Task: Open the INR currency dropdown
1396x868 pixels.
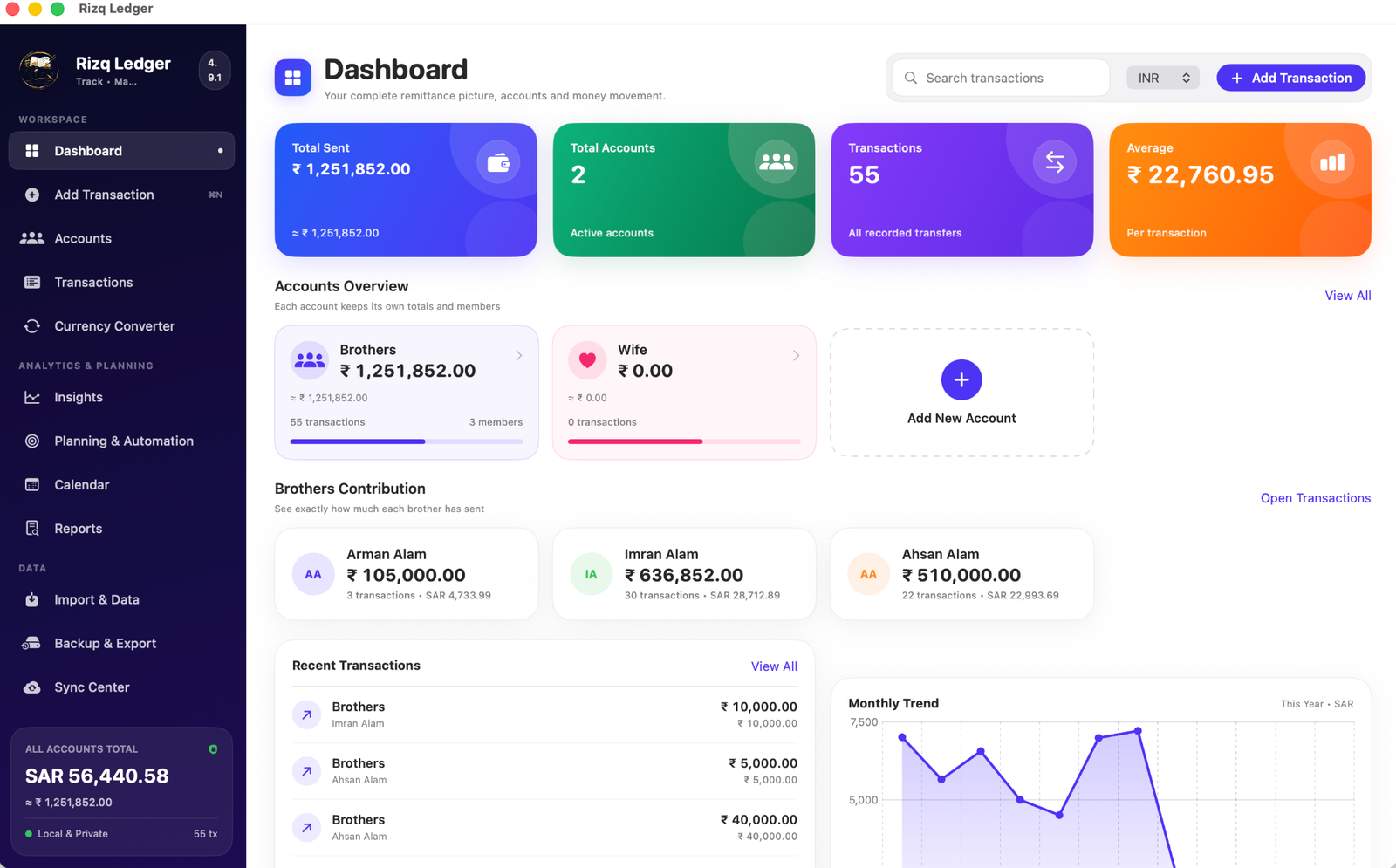Action: 1163,78
